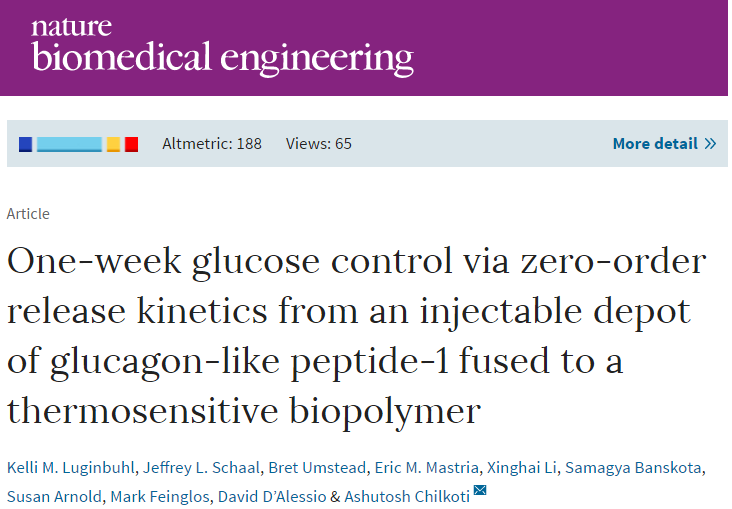Click the envelope icon beside Ashutosh Chilkoti
This screenshot has width=732, height=509.
point(480,490)
